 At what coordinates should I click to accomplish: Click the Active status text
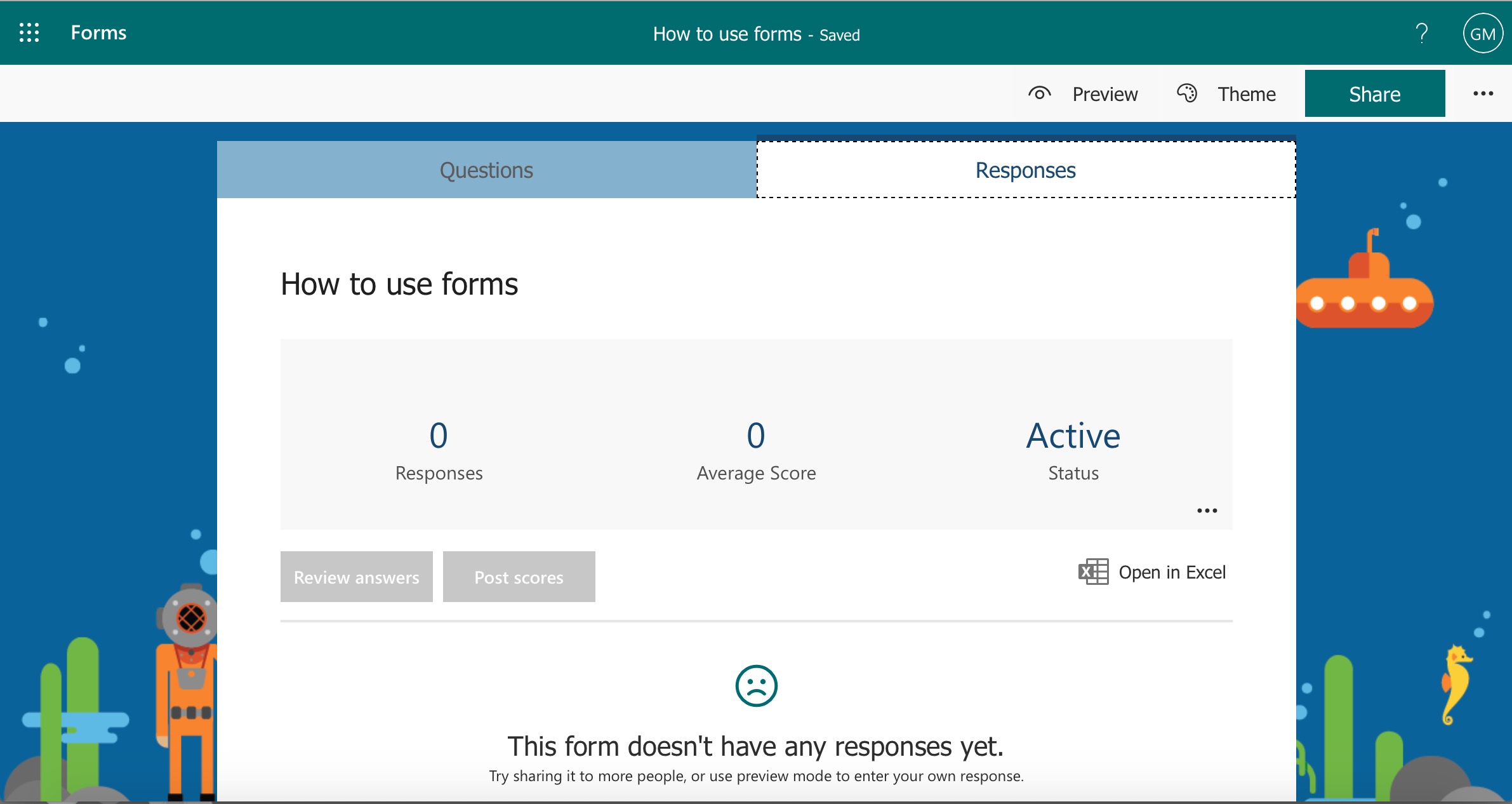tap(1073, 436)
